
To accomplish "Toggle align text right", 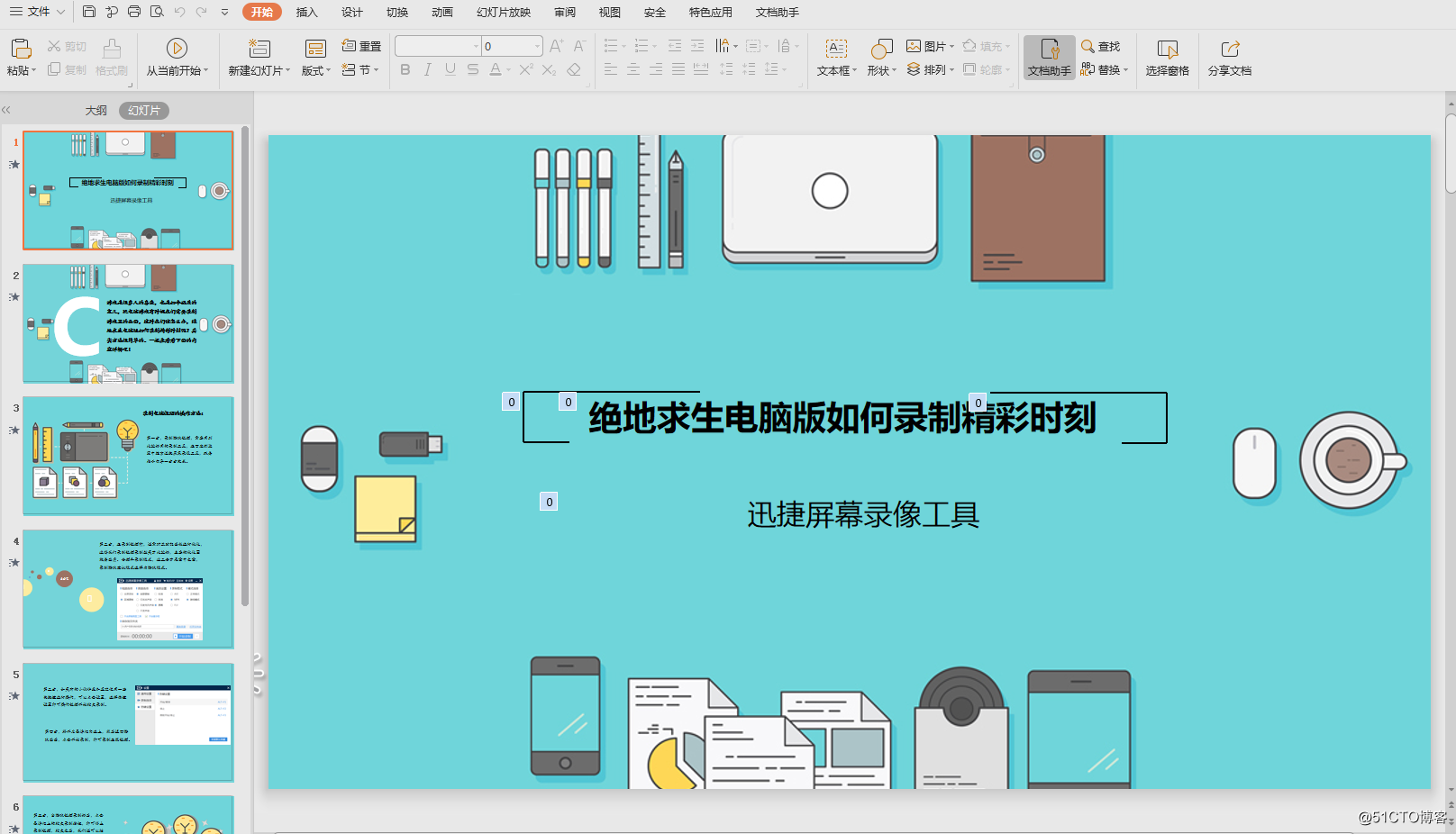I will tap(656, 69).
